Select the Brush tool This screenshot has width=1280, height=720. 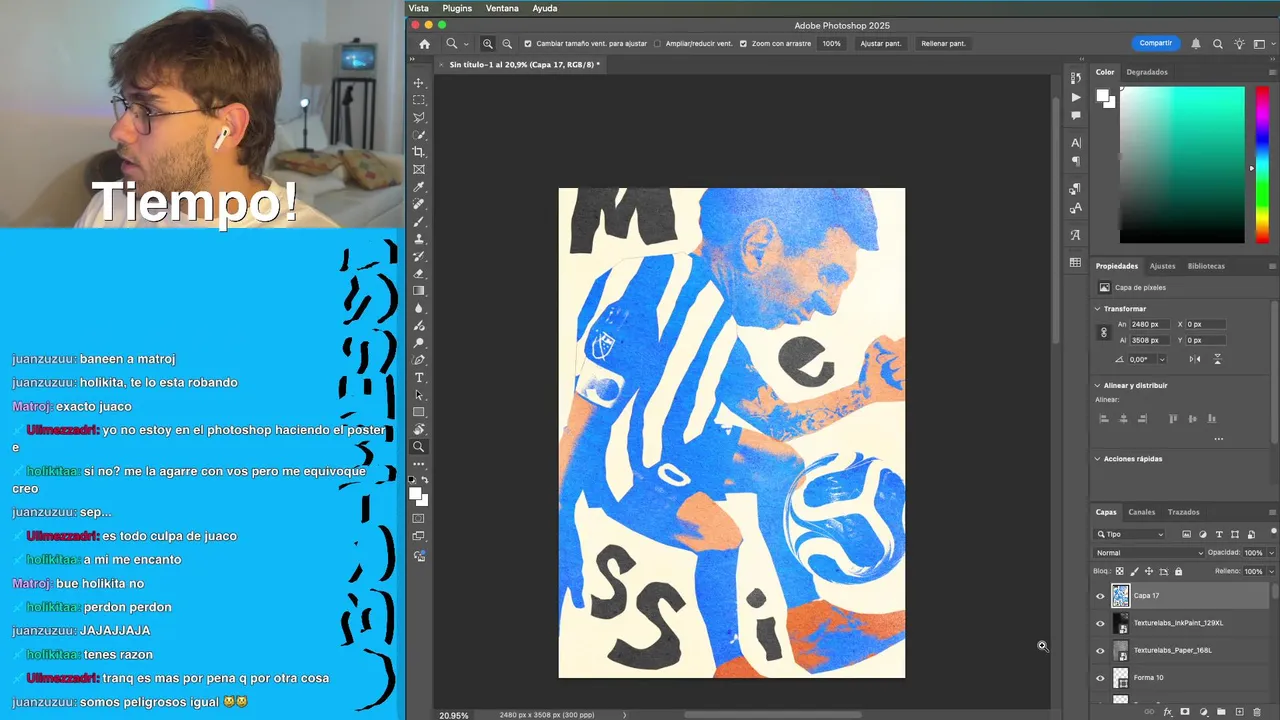(x=419, y=222)
